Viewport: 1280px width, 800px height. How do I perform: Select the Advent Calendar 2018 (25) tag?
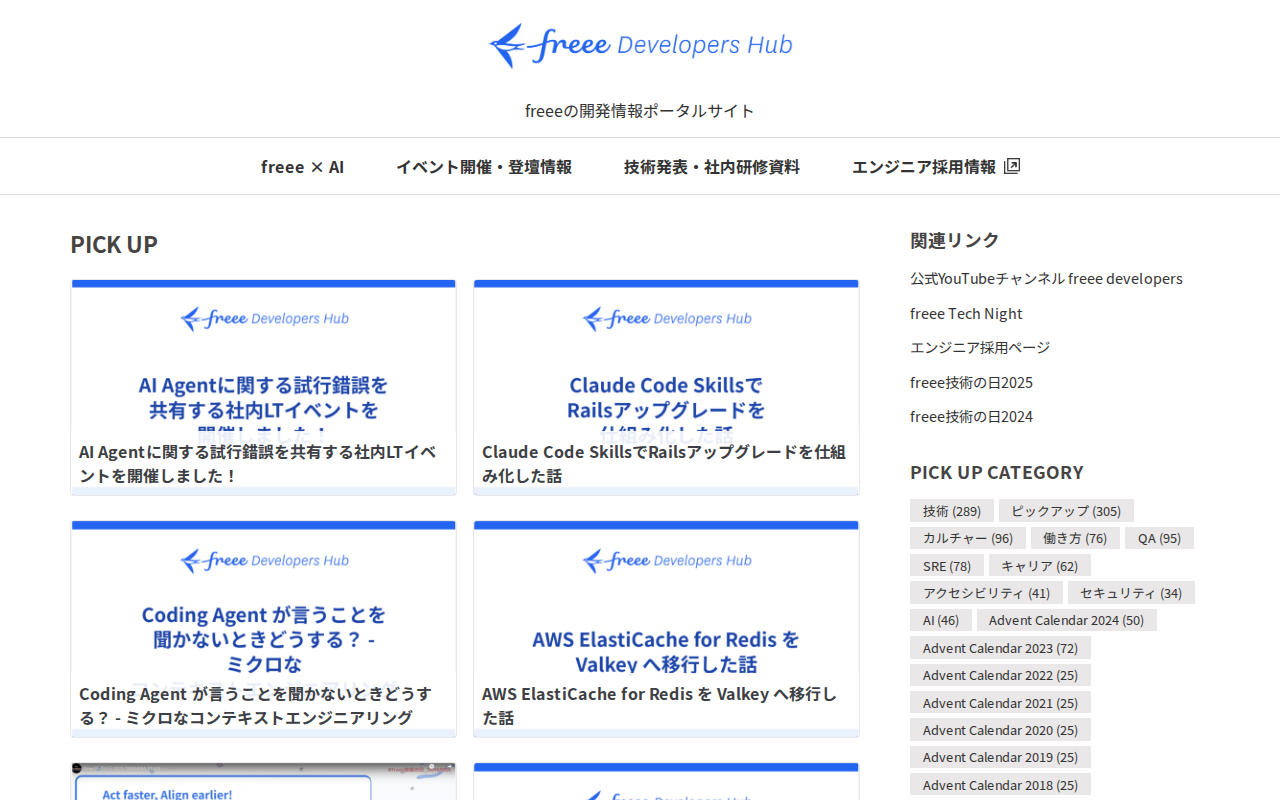pyautogui.click(x=1000, y=785)
